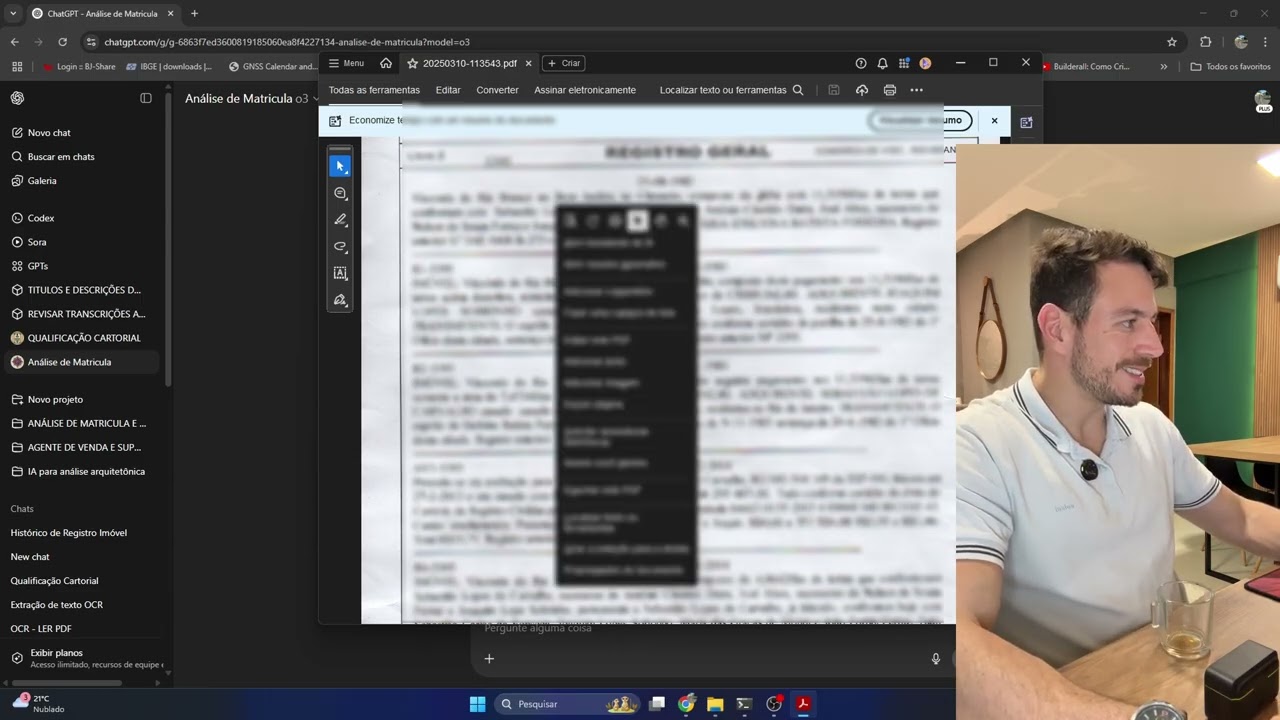1280x720 pixels.
Task: Open the Extração de texto OCR chat
Action: 80,604
